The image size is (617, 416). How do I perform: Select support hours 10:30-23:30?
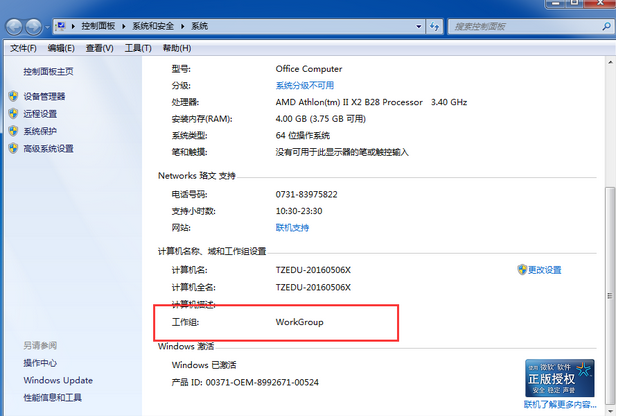[x=299, y=211]
